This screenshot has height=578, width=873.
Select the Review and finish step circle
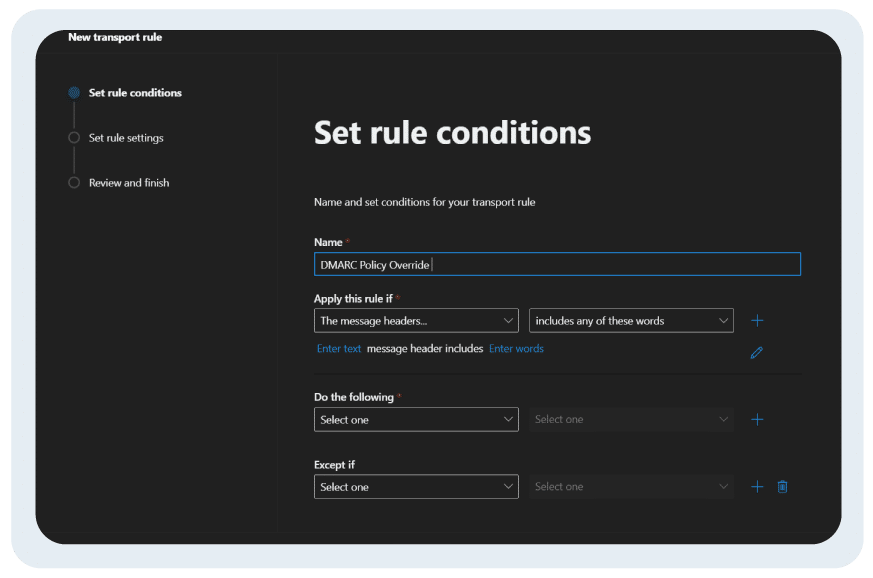click(74, 183)
